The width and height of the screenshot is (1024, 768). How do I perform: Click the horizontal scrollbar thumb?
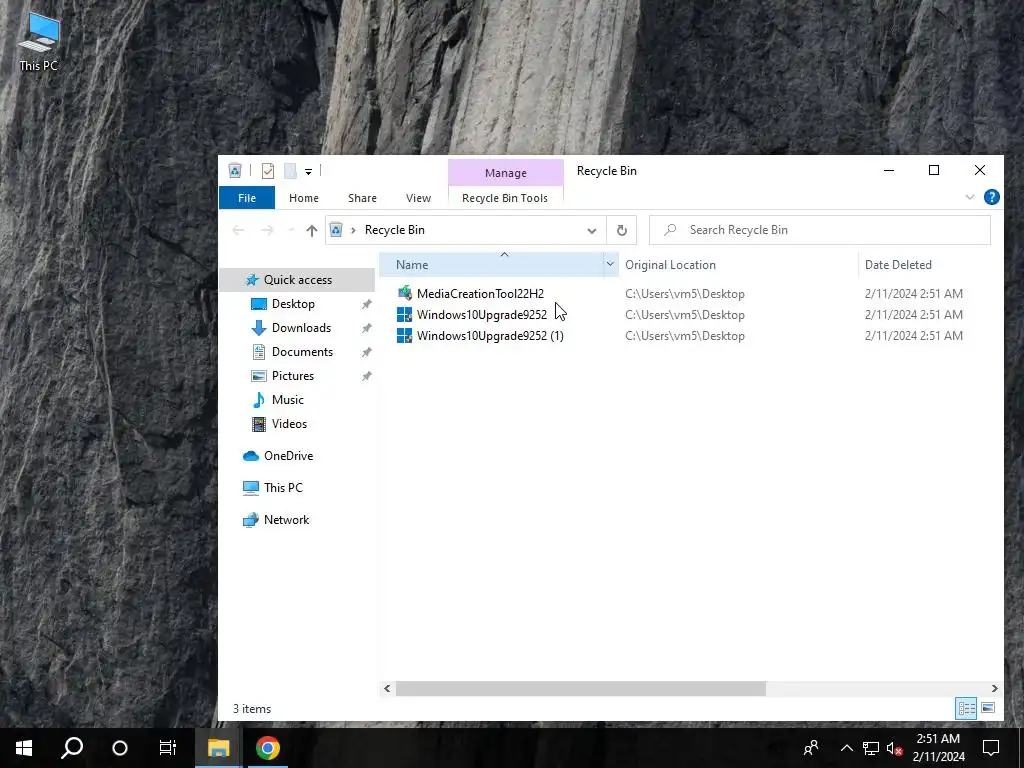click(581, 688)
